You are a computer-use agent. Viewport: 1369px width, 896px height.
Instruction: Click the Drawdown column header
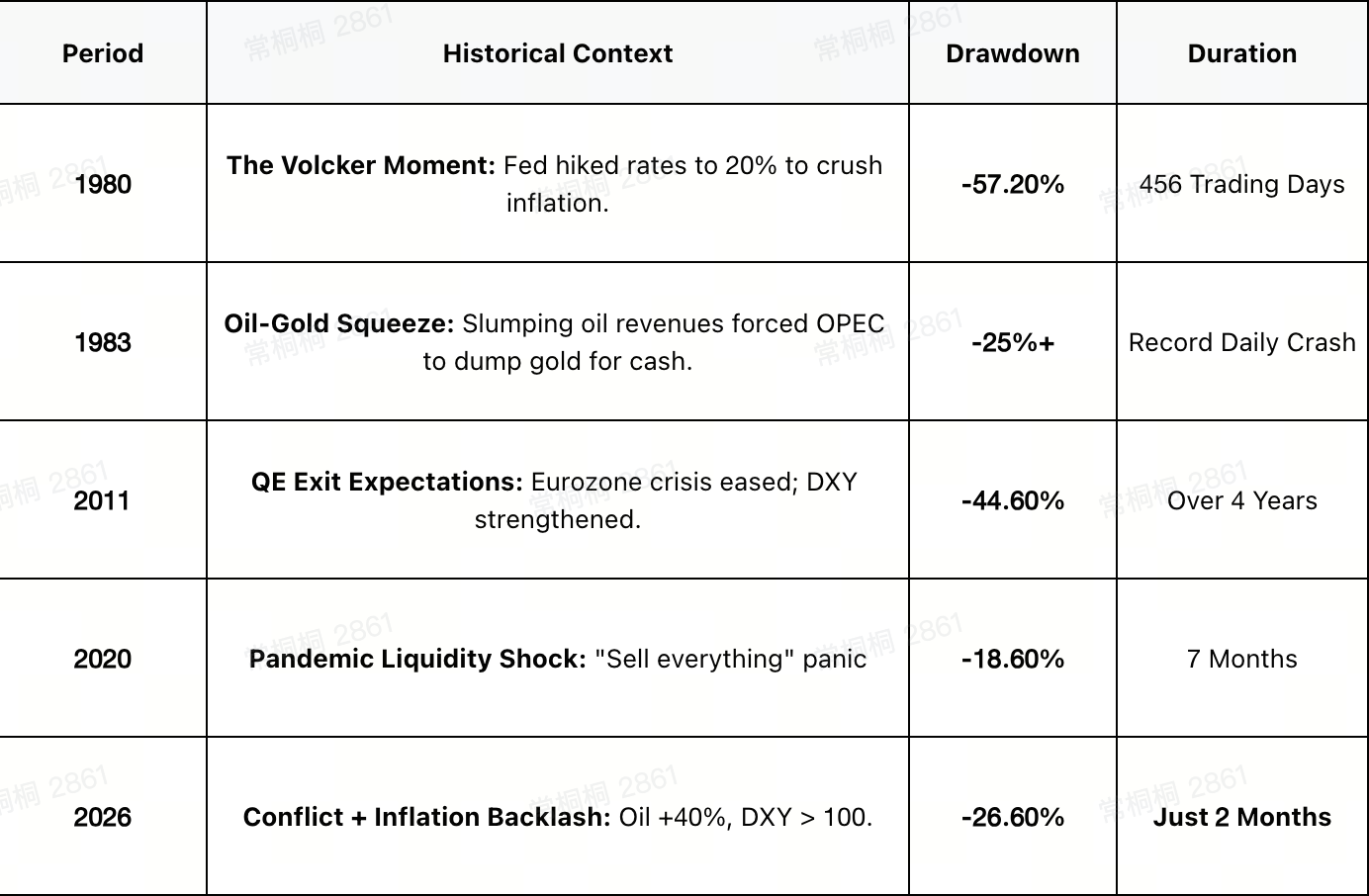(1013, 53)
